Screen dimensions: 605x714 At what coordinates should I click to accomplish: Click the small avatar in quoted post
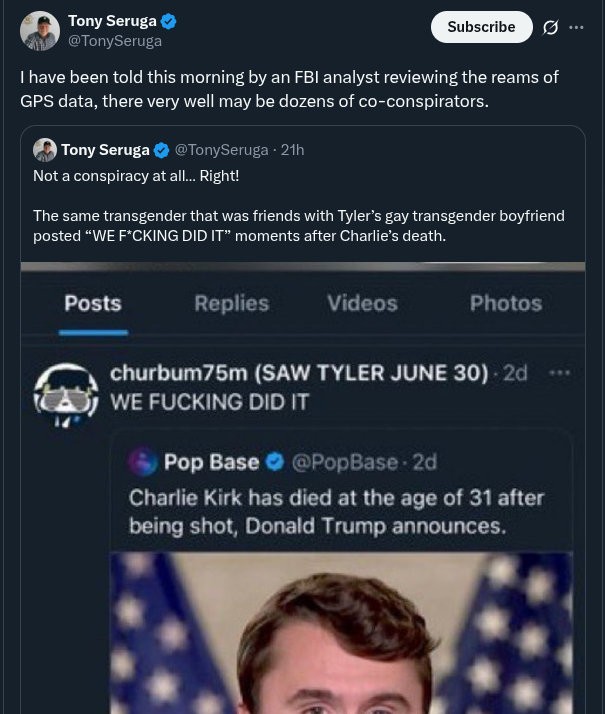point(45,150)
